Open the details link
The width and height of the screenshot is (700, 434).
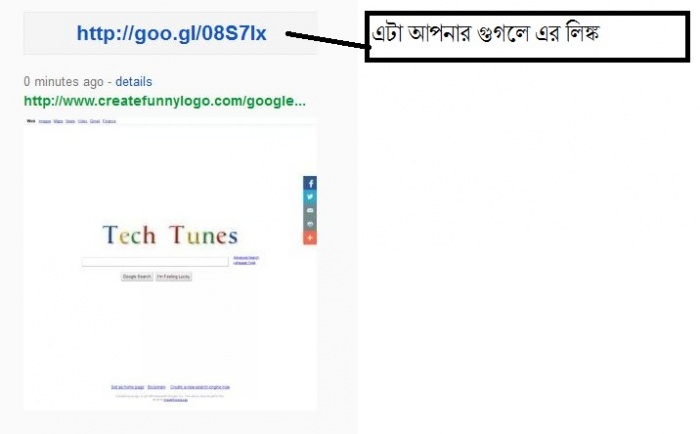[x=133, y=82]
